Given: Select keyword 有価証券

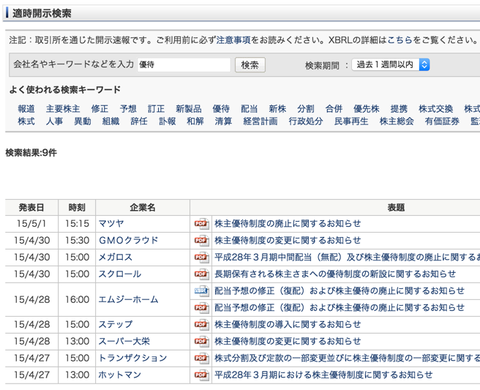Looking at the screenshot, I should (442, 121).
